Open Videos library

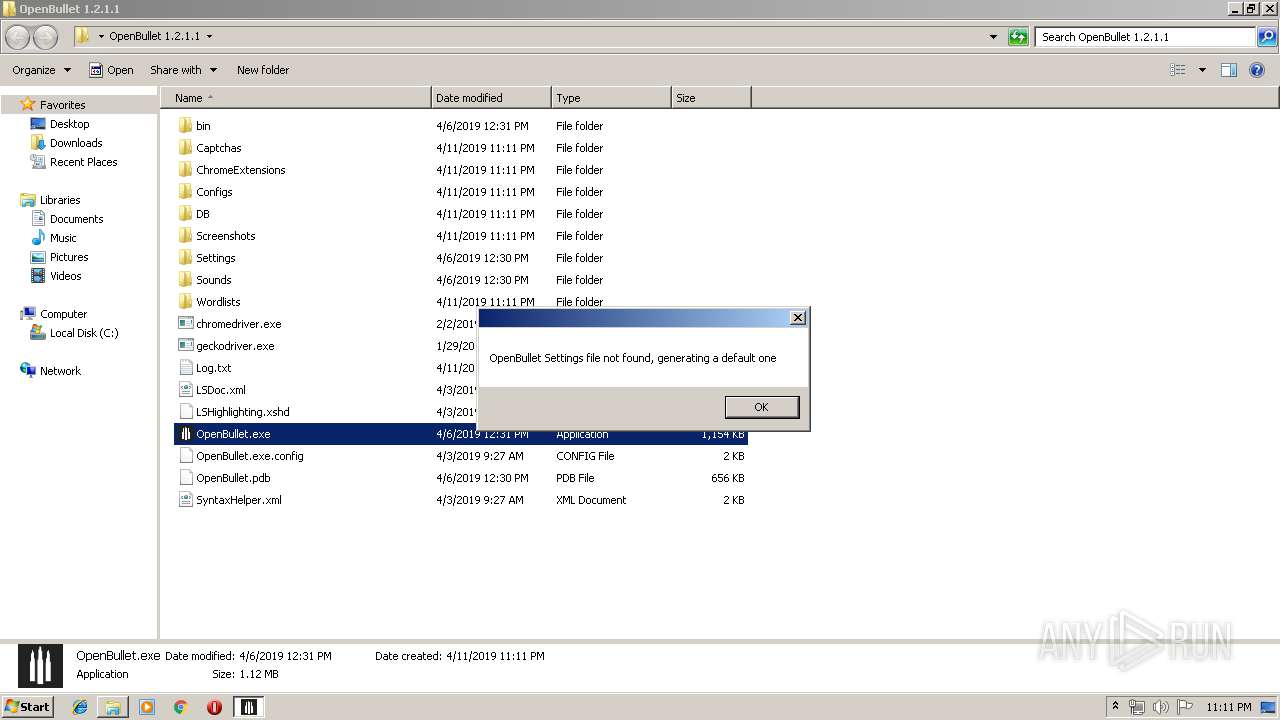(66, 276)
